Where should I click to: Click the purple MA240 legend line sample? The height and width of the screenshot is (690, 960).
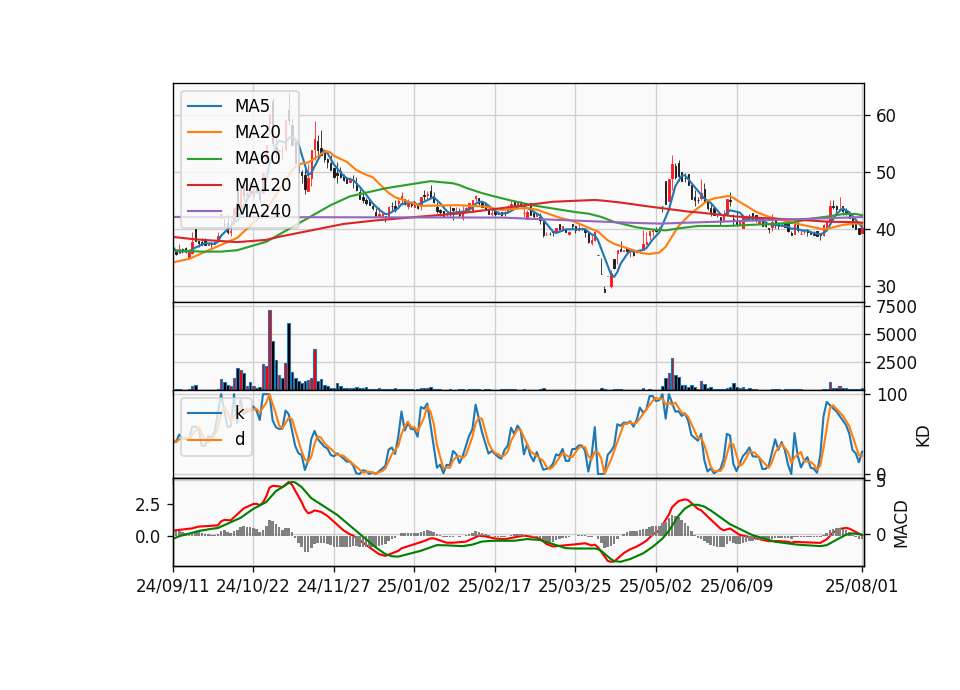pos(204,211)
